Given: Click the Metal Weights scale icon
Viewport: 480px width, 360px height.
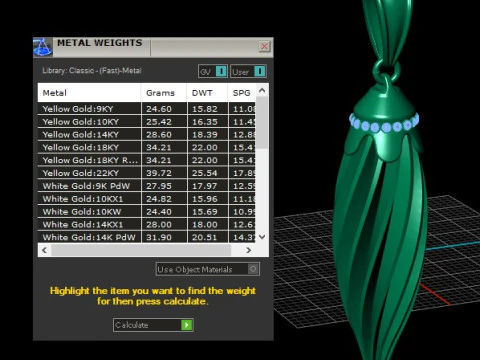Looking at the screenshot, I should 43,47.
